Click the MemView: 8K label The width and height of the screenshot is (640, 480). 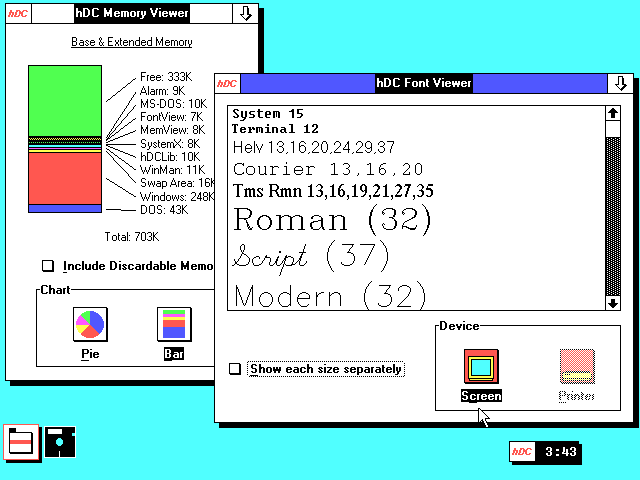point(172,130)
